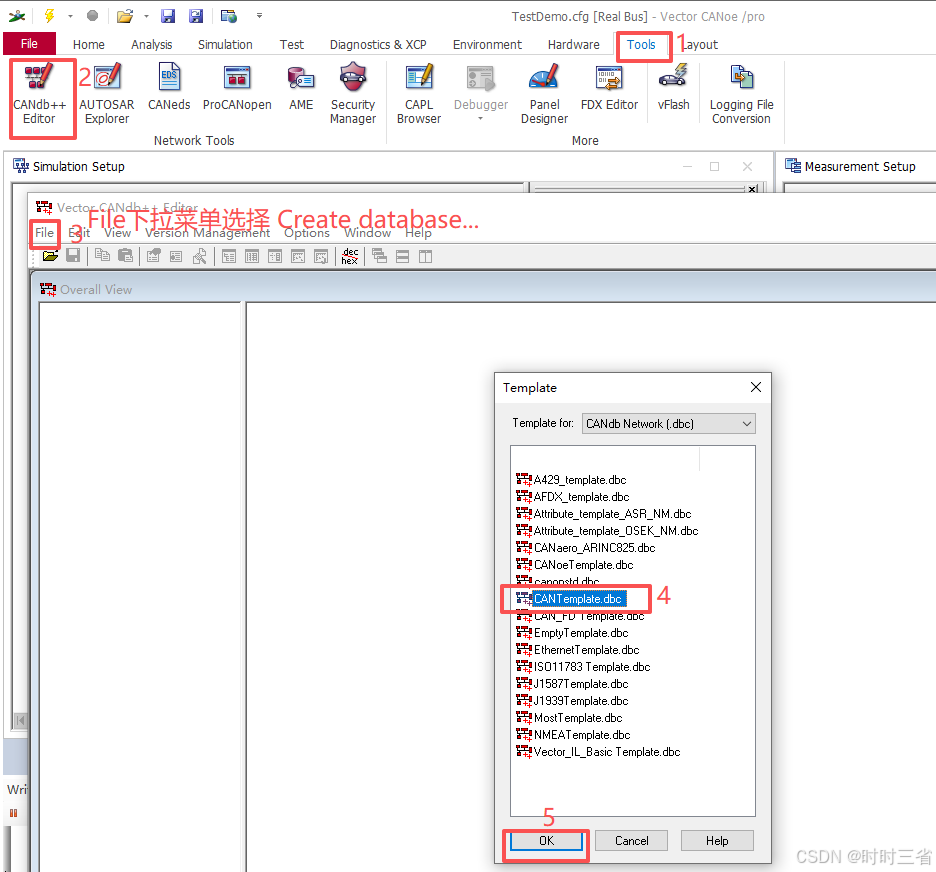Switch to the Diagnostics & XCP tab

pyautogui.click(x=378, y=45)
